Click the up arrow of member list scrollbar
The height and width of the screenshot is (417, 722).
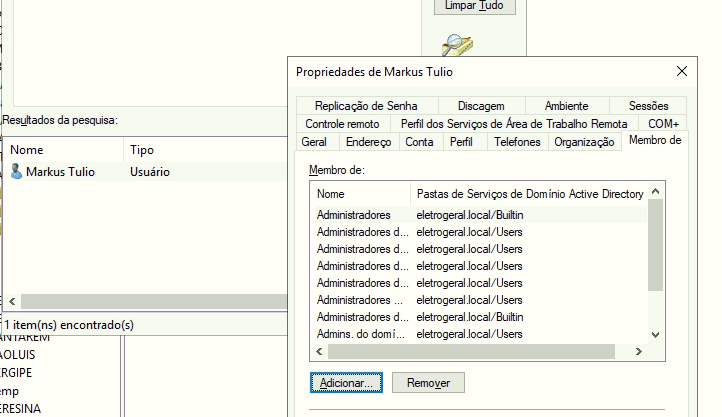pos(656,191)
